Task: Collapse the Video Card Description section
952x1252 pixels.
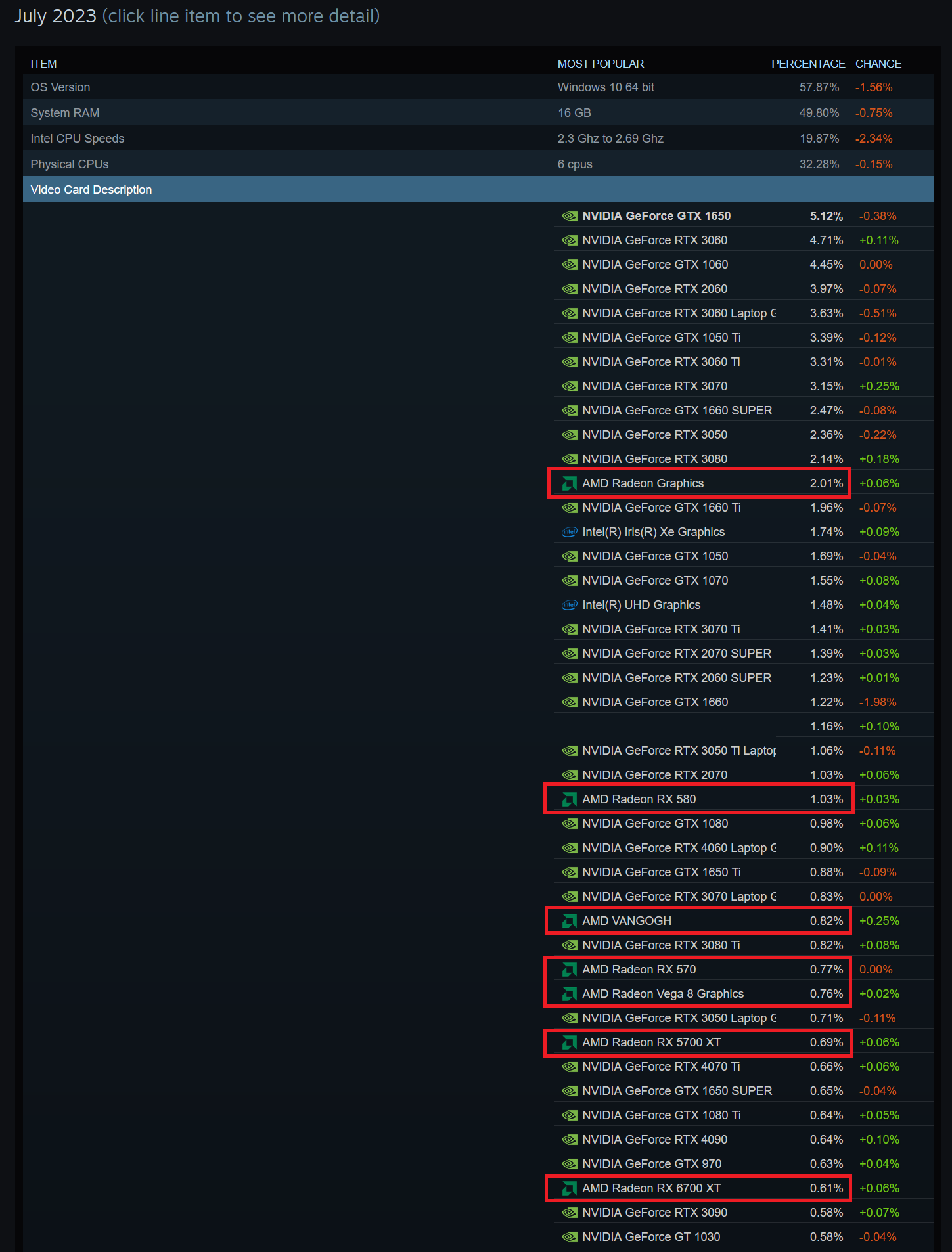Action: [478, 190]
